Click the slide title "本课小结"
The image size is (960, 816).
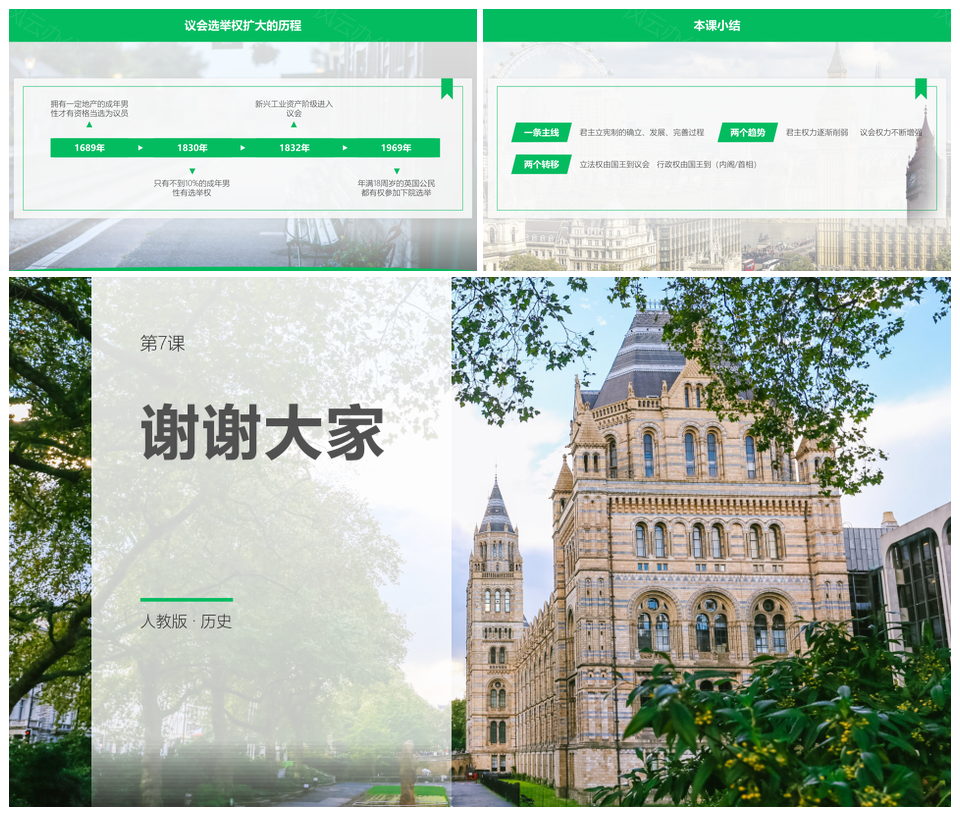tap(717, 26)
